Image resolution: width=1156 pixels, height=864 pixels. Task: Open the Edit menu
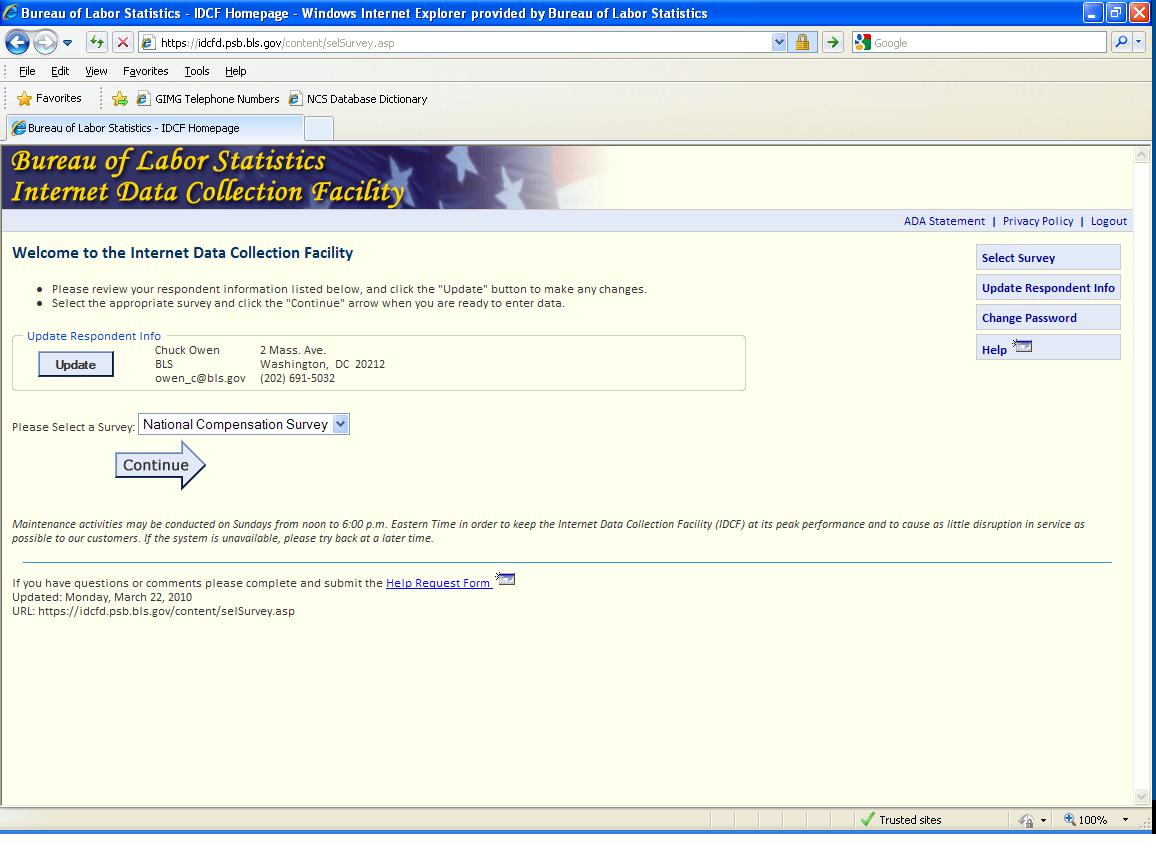[x=60, y=71]
